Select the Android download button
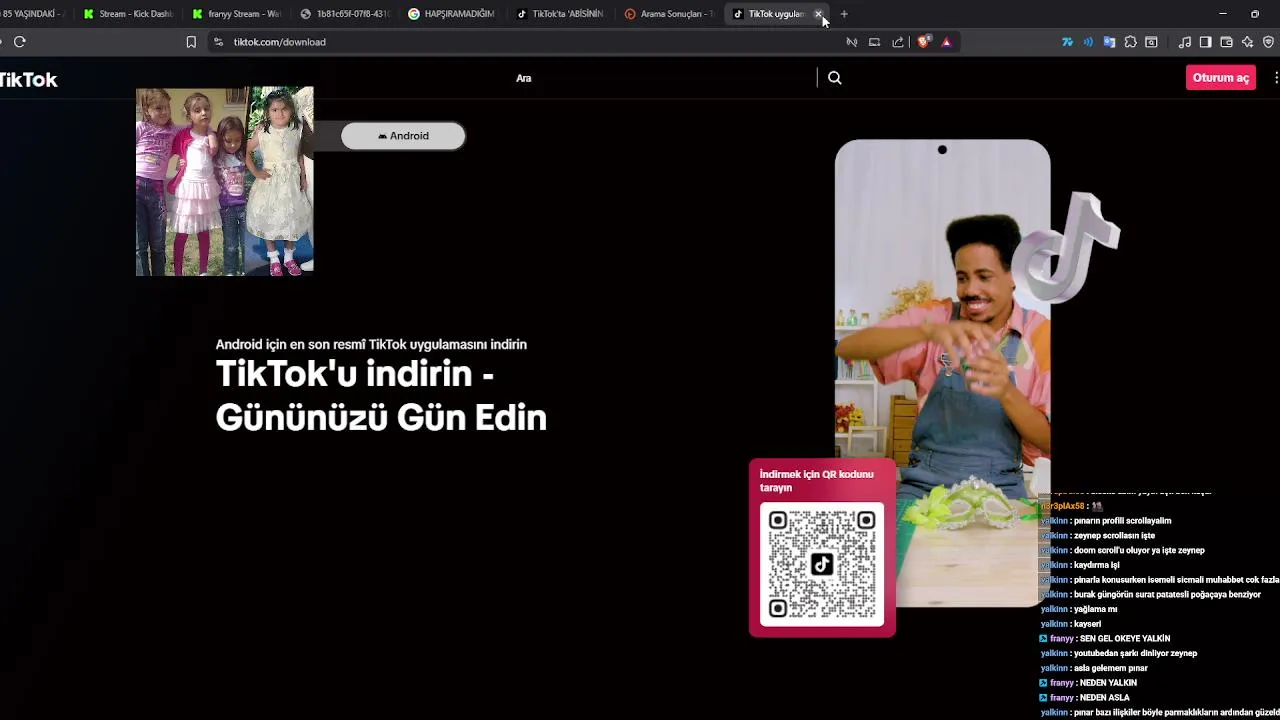This screenshot has width=1280, height=720. [403, 136]
